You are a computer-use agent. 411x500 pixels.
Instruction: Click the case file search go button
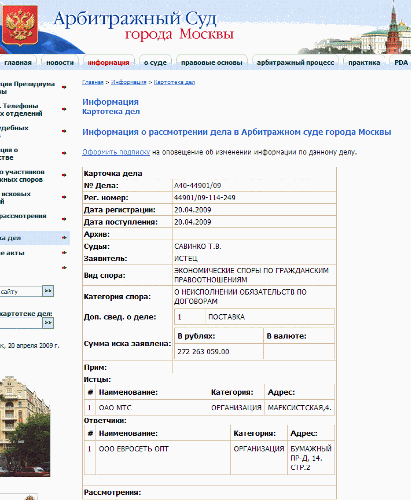[48, 323]
